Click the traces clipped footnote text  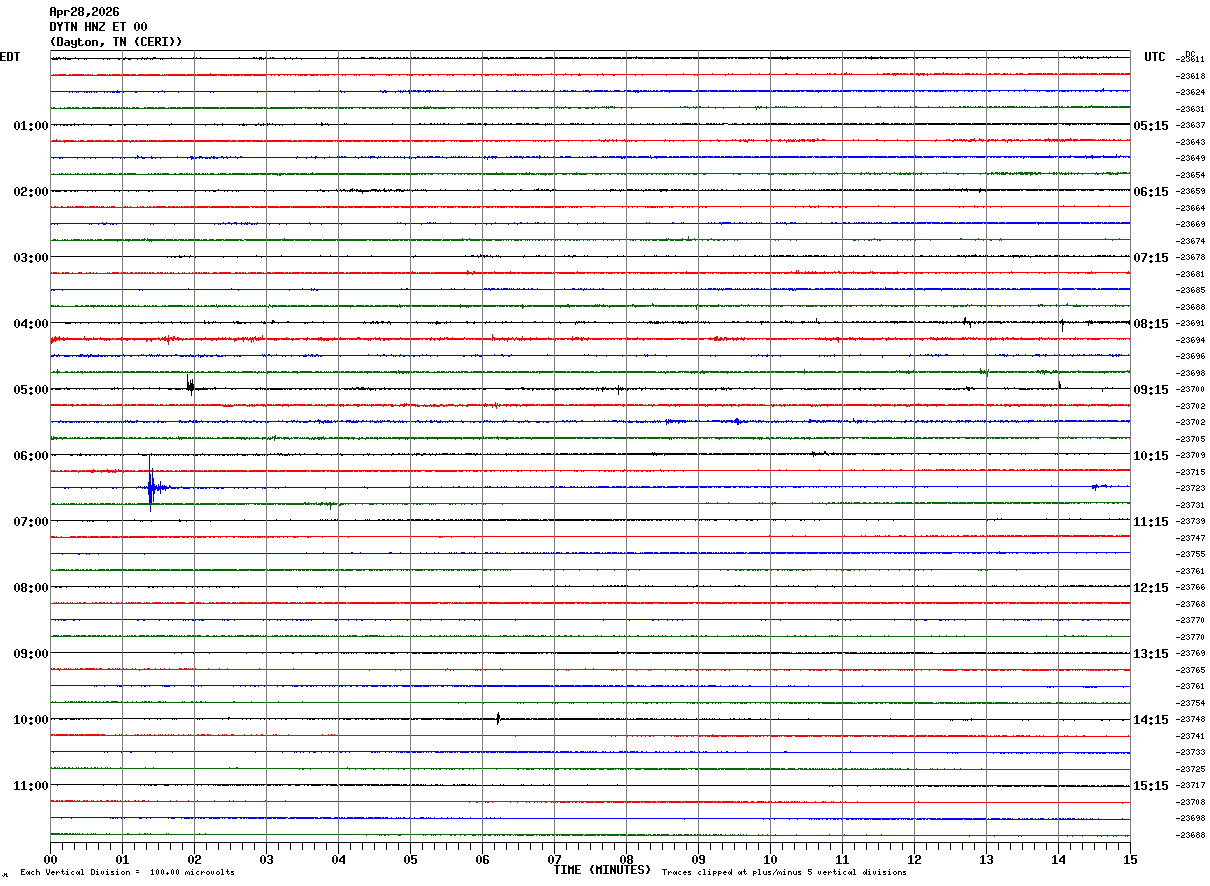(784, 872)
